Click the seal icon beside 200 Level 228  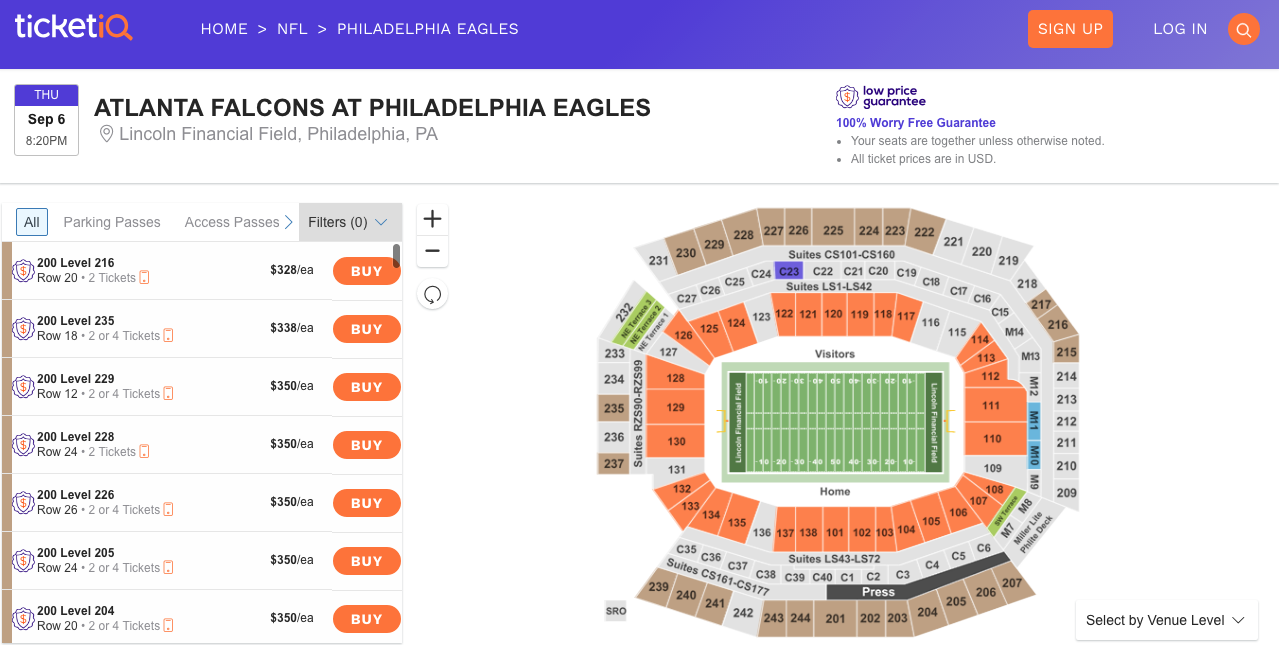coord(22,444)
